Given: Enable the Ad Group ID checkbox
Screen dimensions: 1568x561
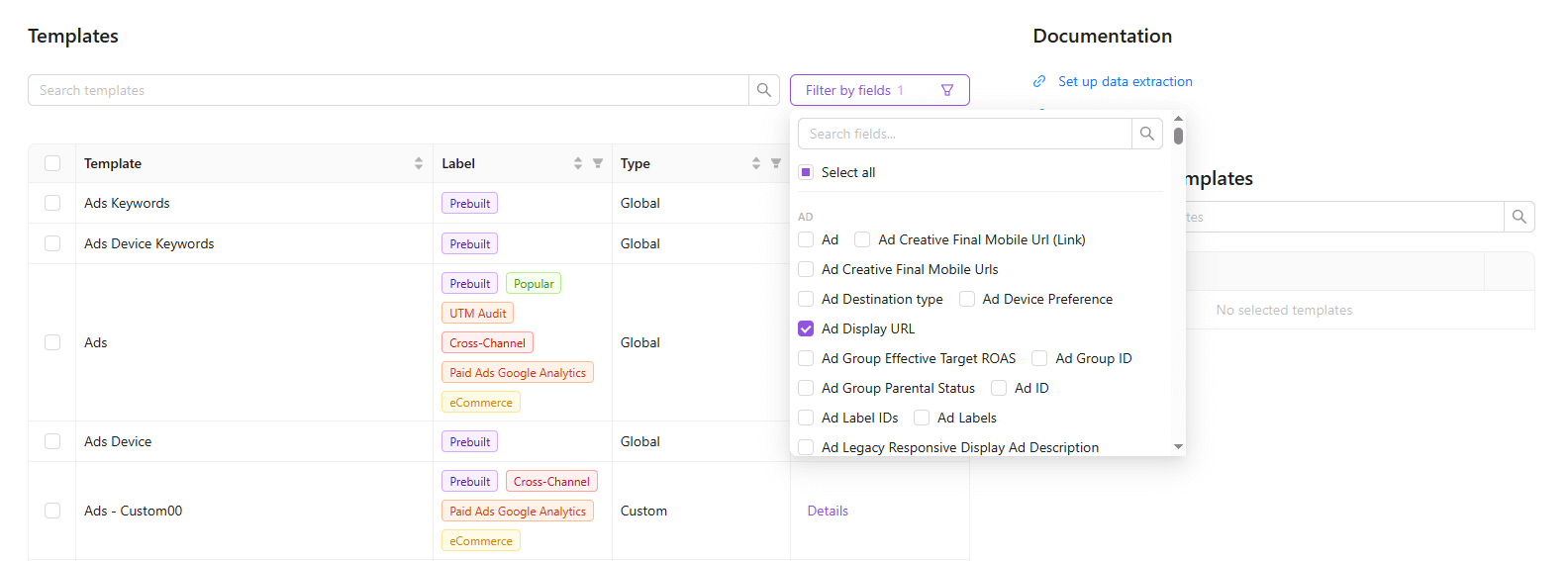Looking at the screenshot, I should (x=1039, y=358).
